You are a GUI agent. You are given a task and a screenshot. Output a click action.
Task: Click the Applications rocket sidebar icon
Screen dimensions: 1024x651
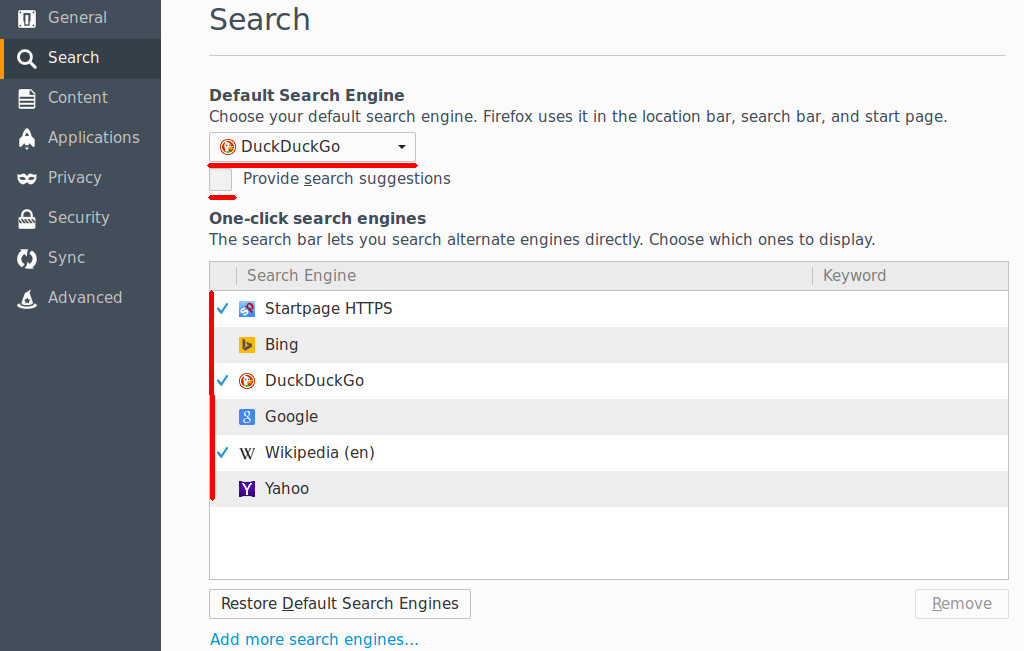[27, 138]
